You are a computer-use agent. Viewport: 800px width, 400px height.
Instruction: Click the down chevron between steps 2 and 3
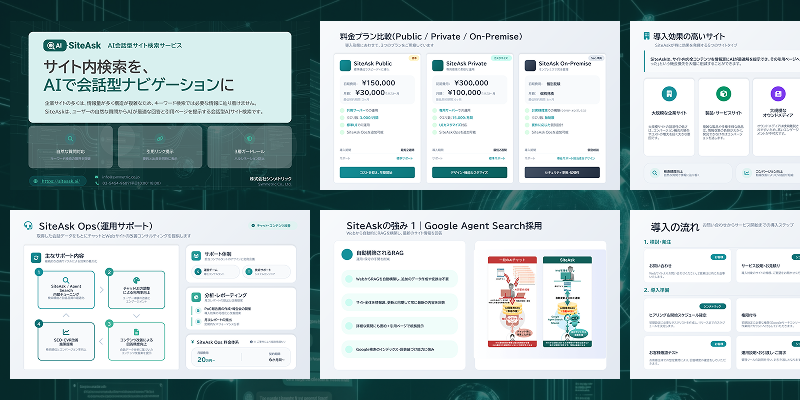[136, 316]
